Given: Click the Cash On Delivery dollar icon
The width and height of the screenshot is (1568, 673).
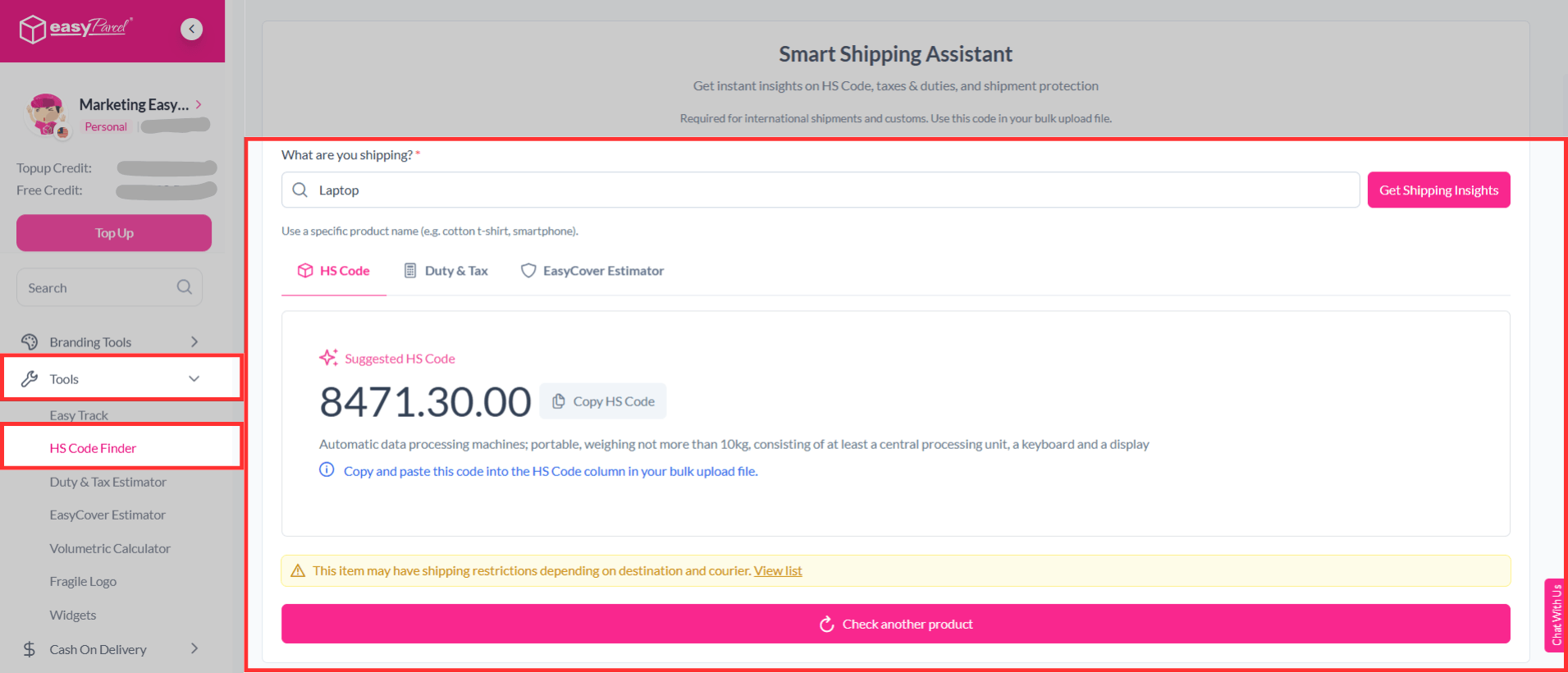Looking at the screenshot, I should 30,649.
